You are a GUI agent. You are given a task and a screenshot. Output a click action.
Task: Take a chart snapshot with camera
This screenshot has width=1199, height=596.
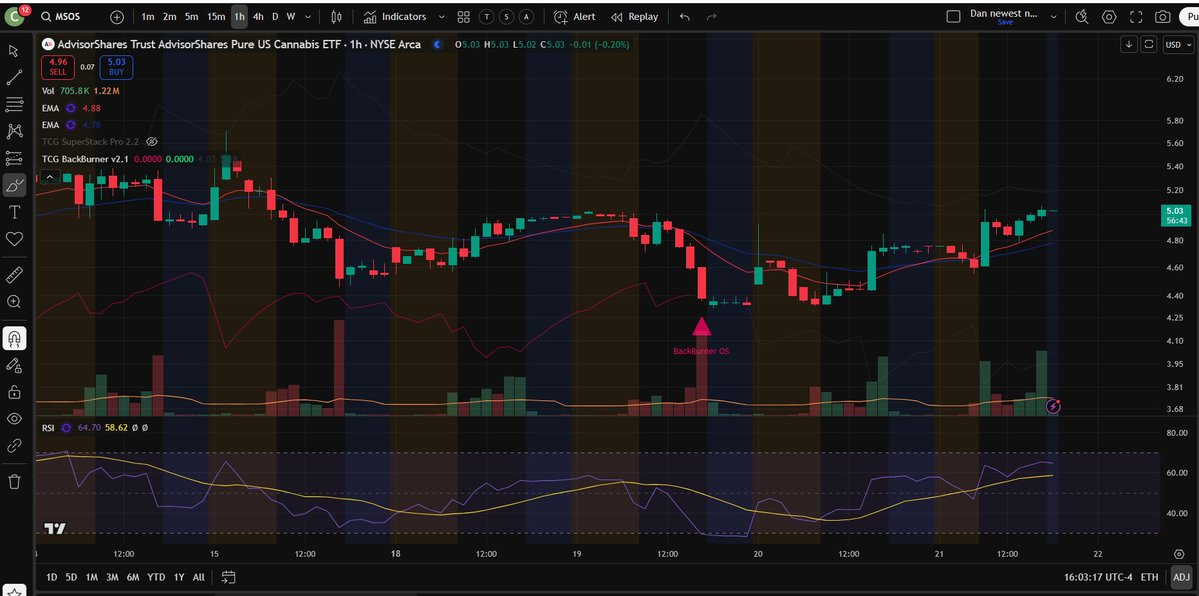pos(1162,17)
